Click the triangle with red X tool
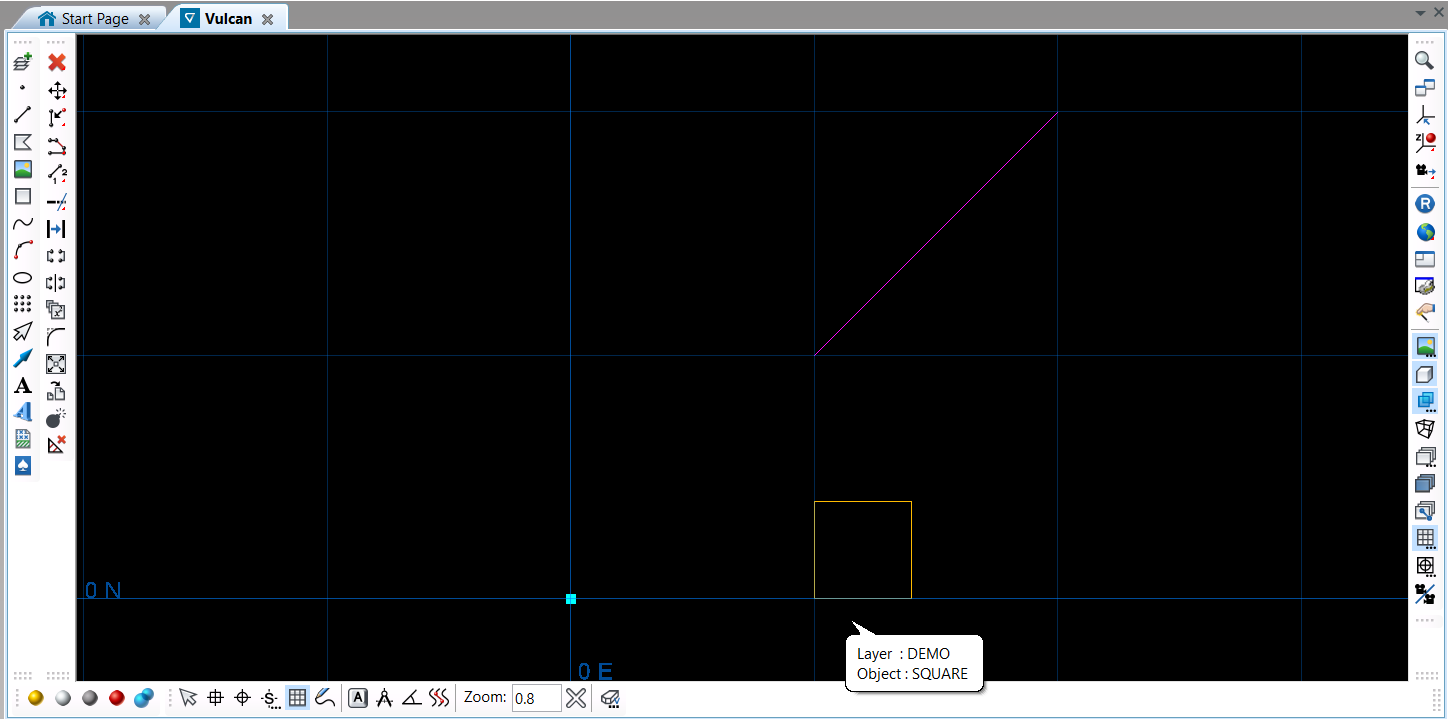The width and height of the screenshot is (1448, 719). point(57,444)
